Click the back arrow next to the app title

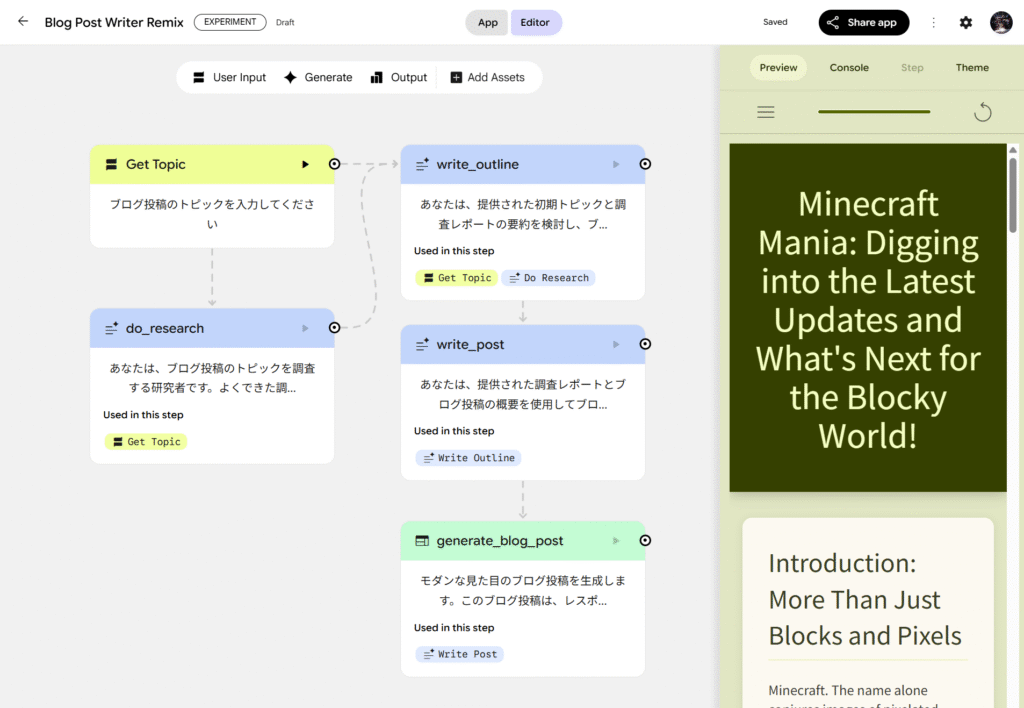coord(23,22)
